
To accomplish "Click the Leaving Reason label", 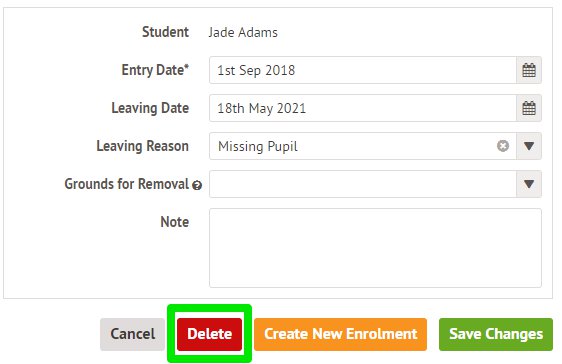I will tap(143, 146).
